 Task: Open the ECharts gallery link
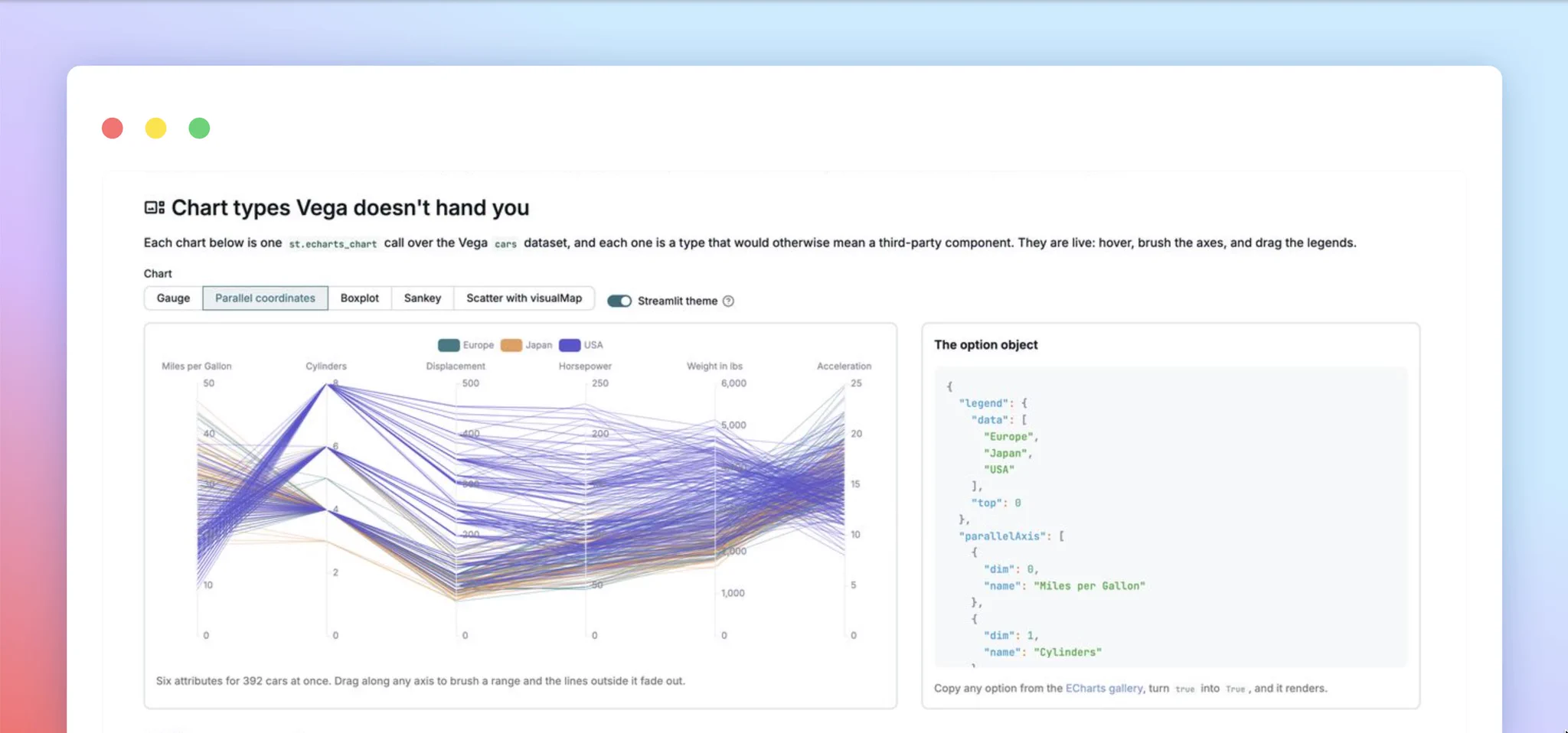coord(1104,688)
